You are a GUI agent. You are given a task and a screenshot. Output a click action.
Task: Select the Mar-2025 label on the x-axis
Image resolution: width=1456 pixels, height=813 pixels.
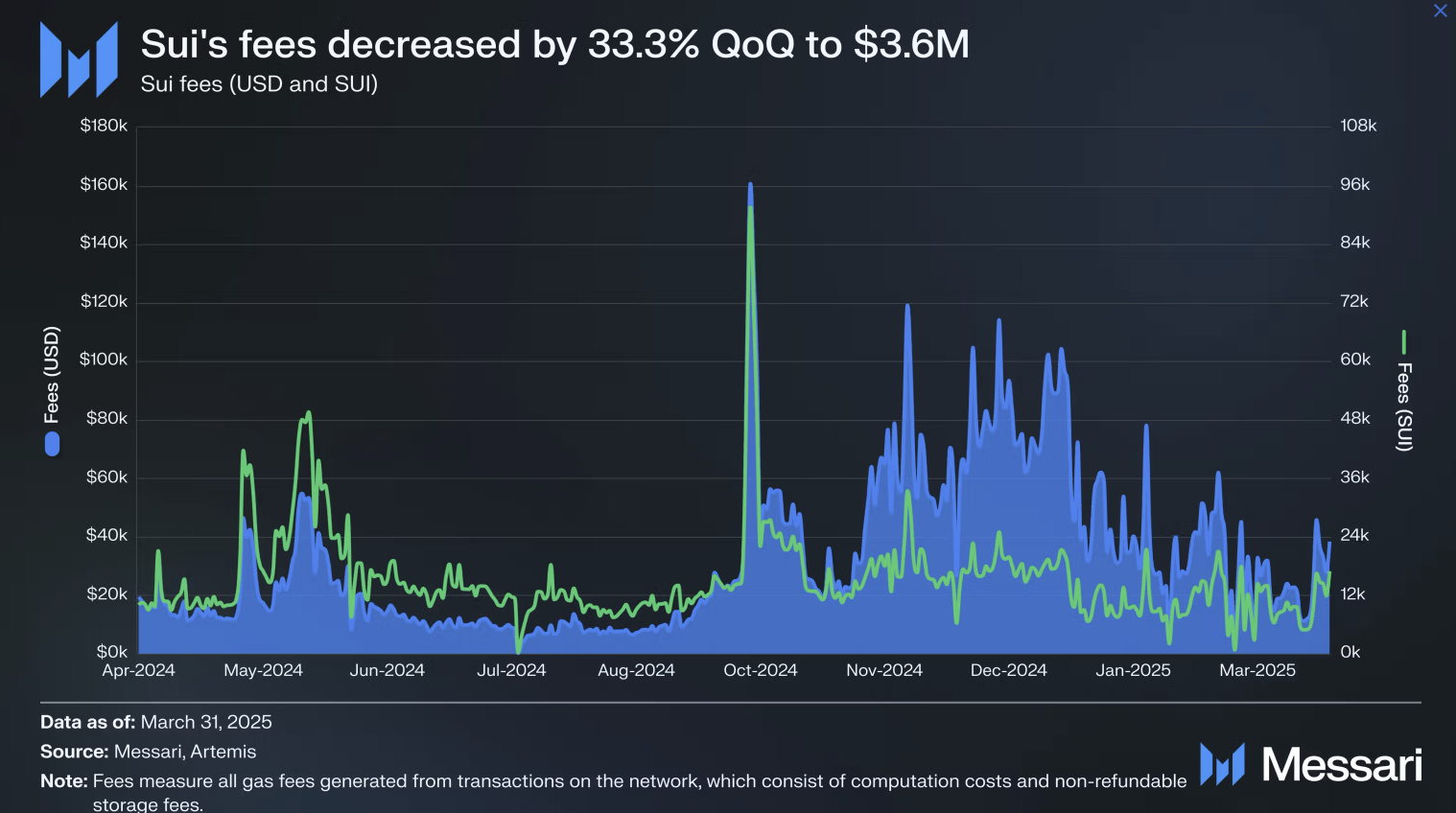pyautogui.click(x=1256, y=670)
